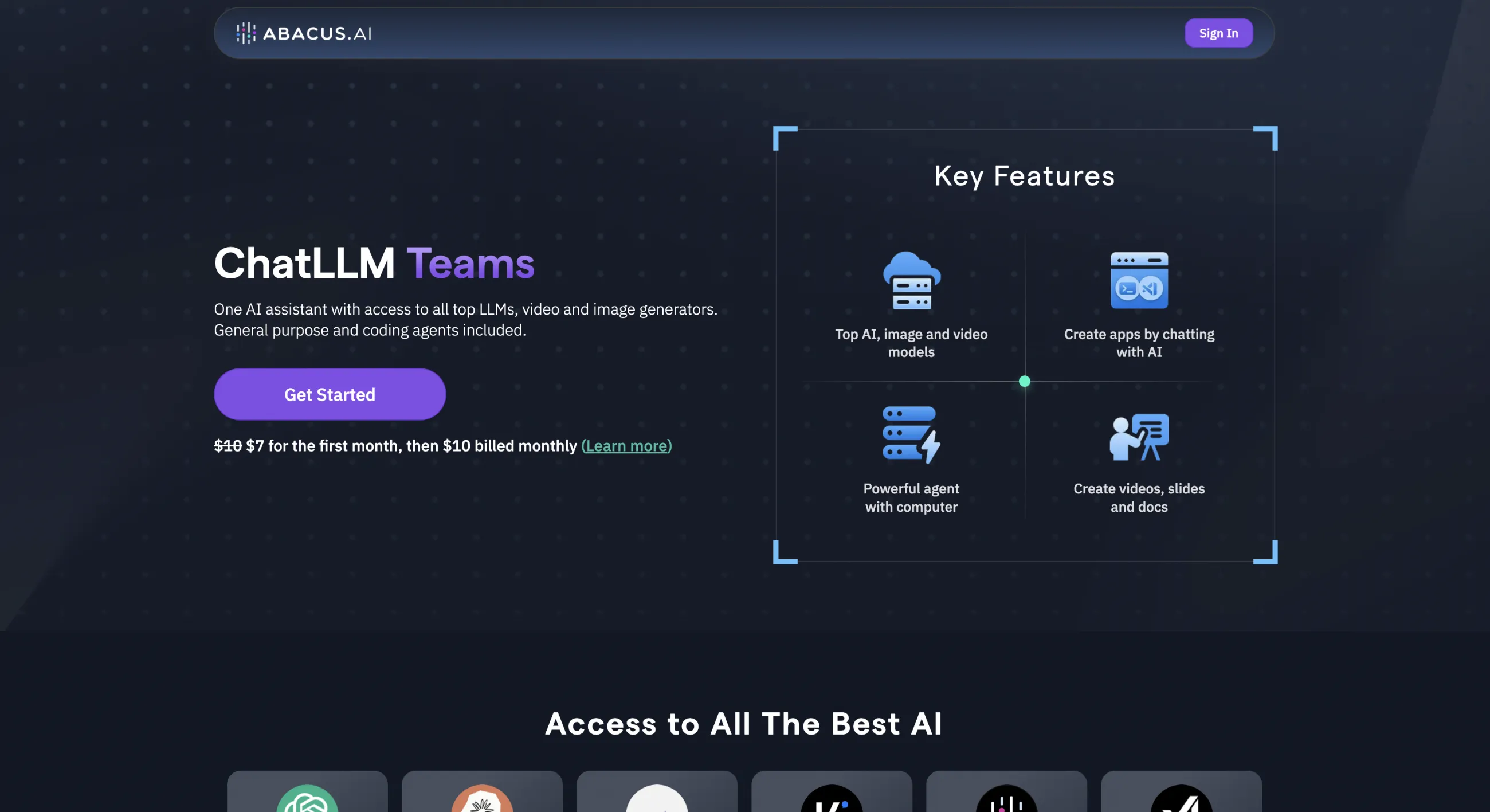Click the "Top AI, image and video models" text
This screenshot has width=1490, height=812.
coord(912,343)
